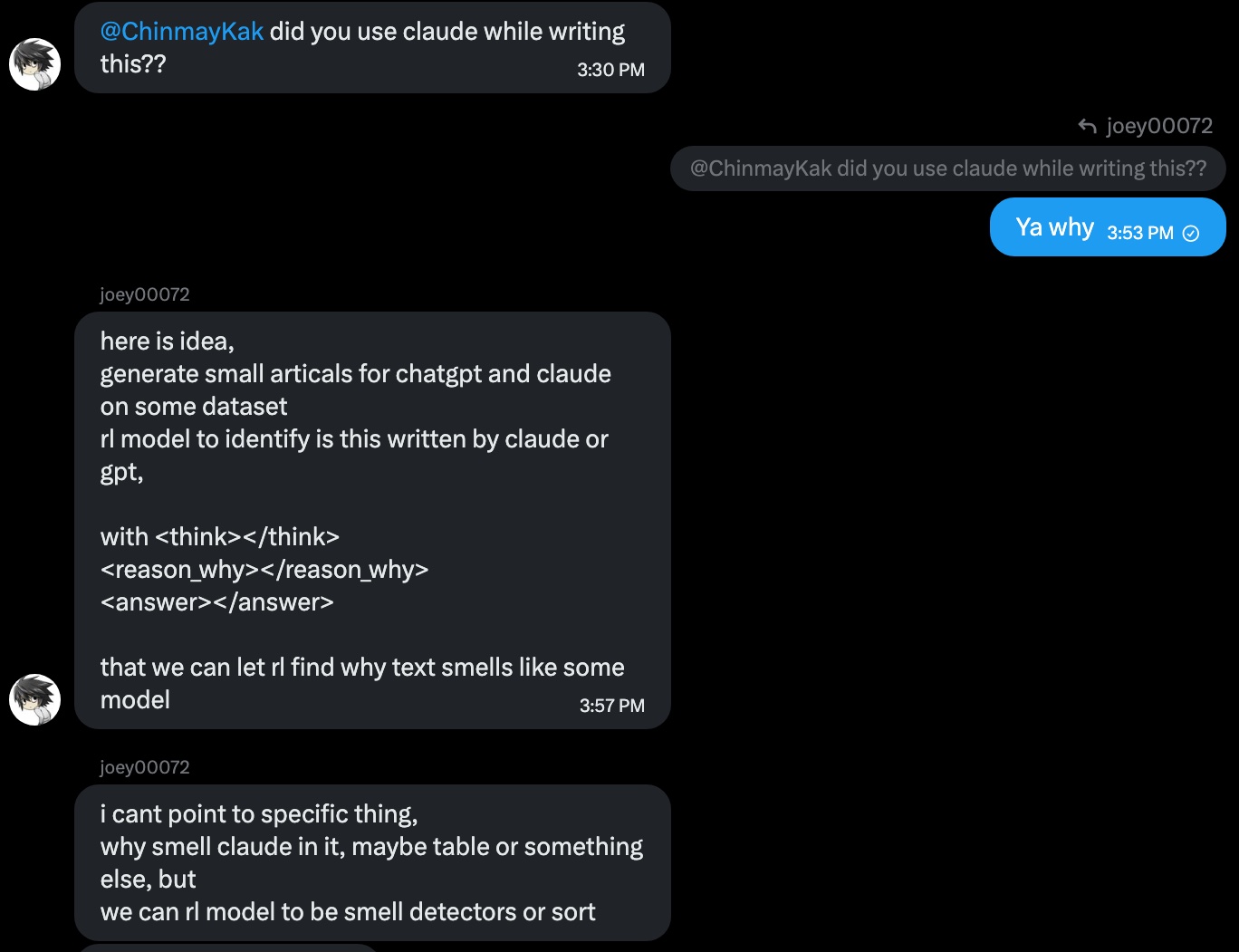The image size is (1239, 952).
Task: Select the partially visible bubble at bottom
Action: pos(226,947)
